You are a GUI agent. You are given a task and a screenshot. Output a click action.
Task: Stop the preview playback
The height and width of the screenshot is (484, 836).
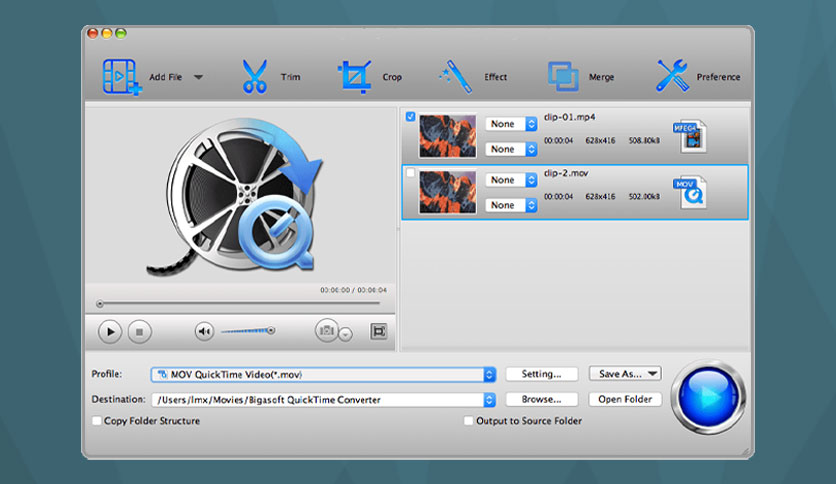(139, 332)
